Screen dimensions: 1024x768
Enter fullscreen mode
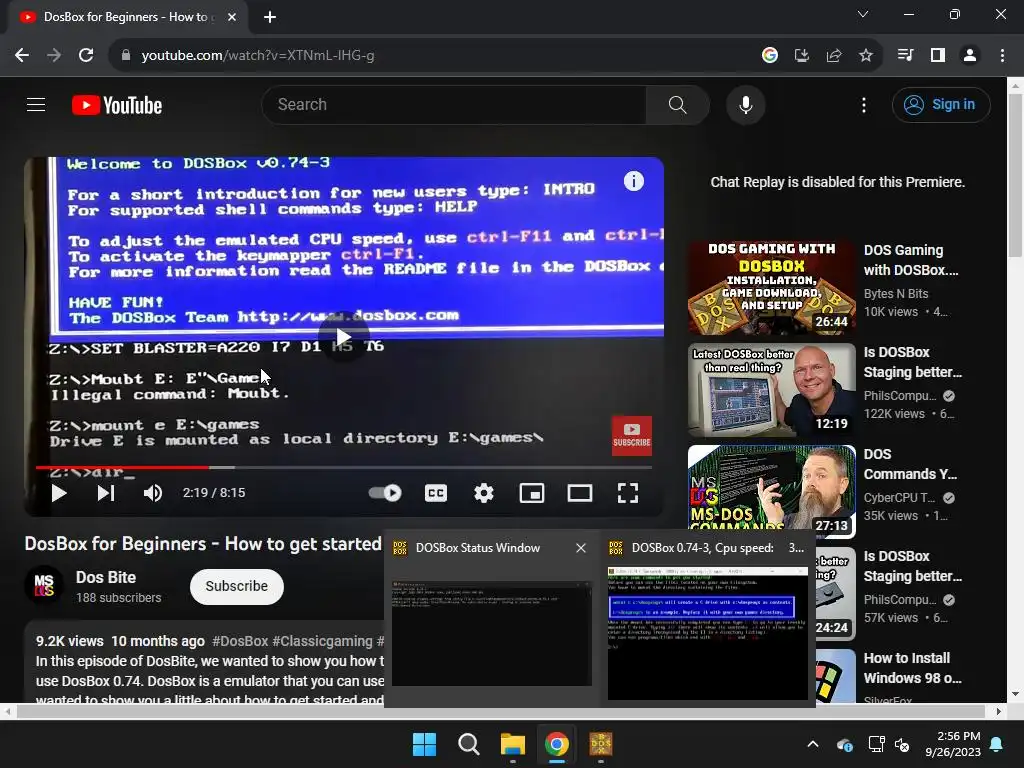[628, 493]
